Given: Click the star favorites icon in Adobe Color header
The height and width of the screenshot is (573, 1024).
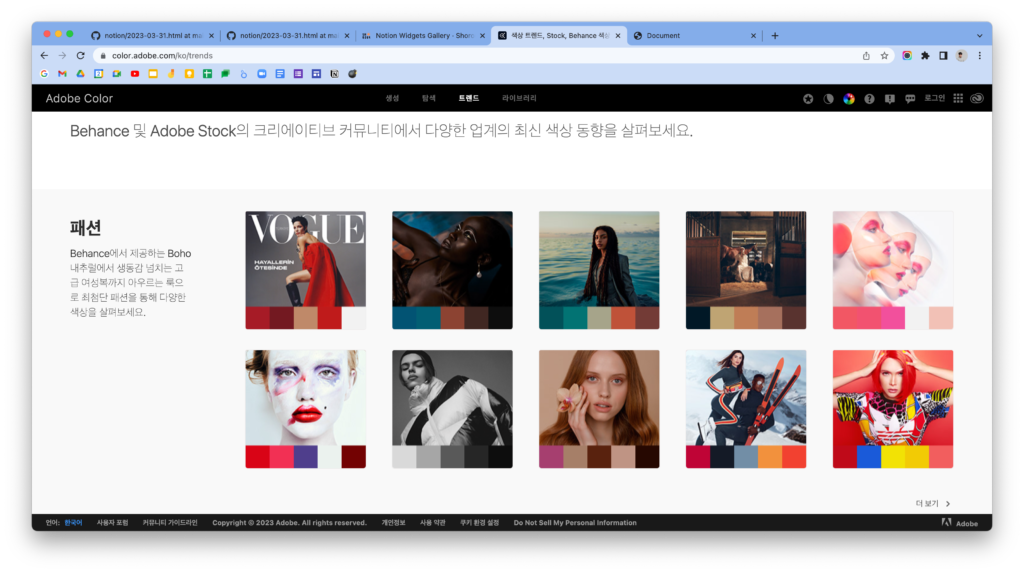Looking at the screenshot, I should (x=808, y=99).
